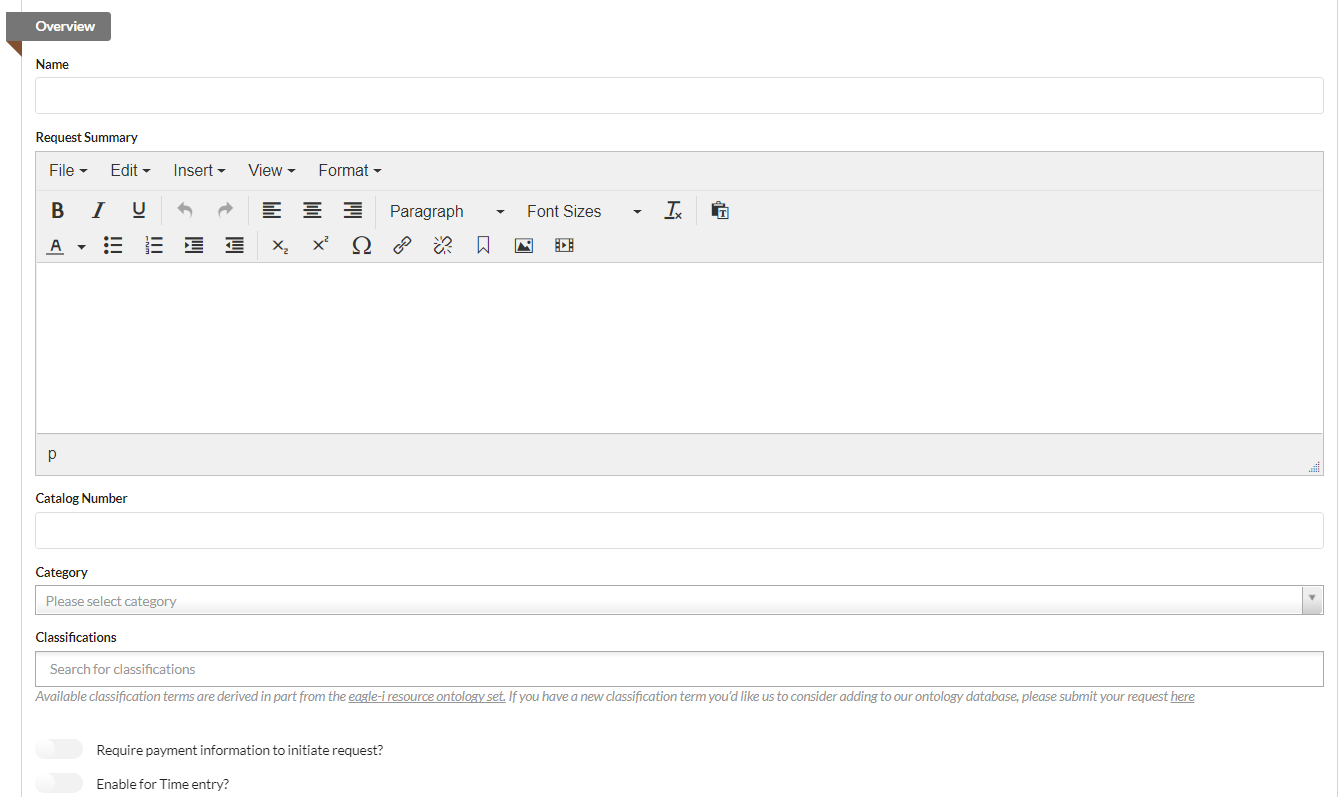Open the Format menu
Viewport: 1344px width, 797px height.
(x=349, y=171)
